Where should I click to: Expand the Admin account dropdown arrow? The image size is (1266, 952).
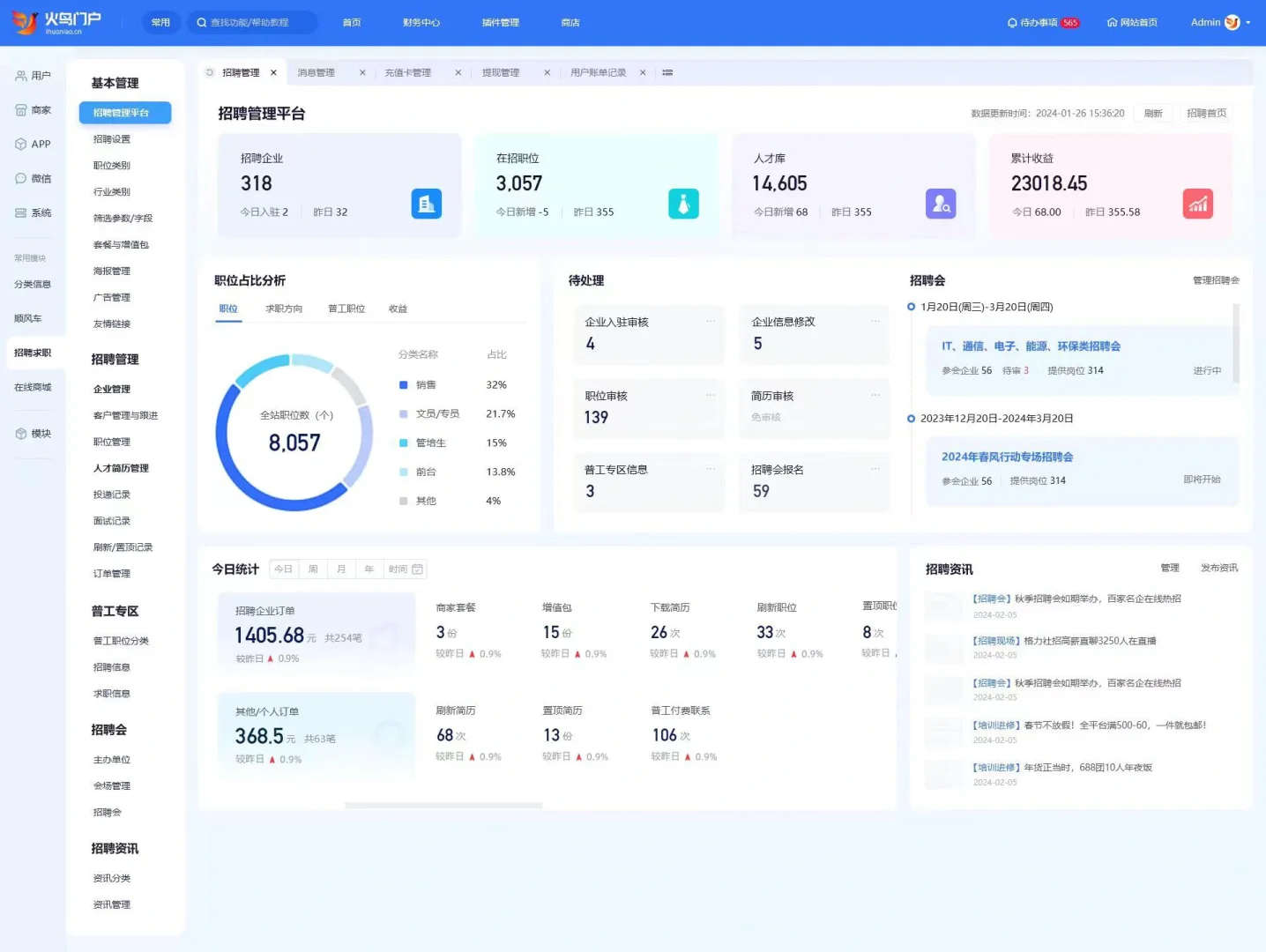pyautogui.click(x=1248, y=23)
